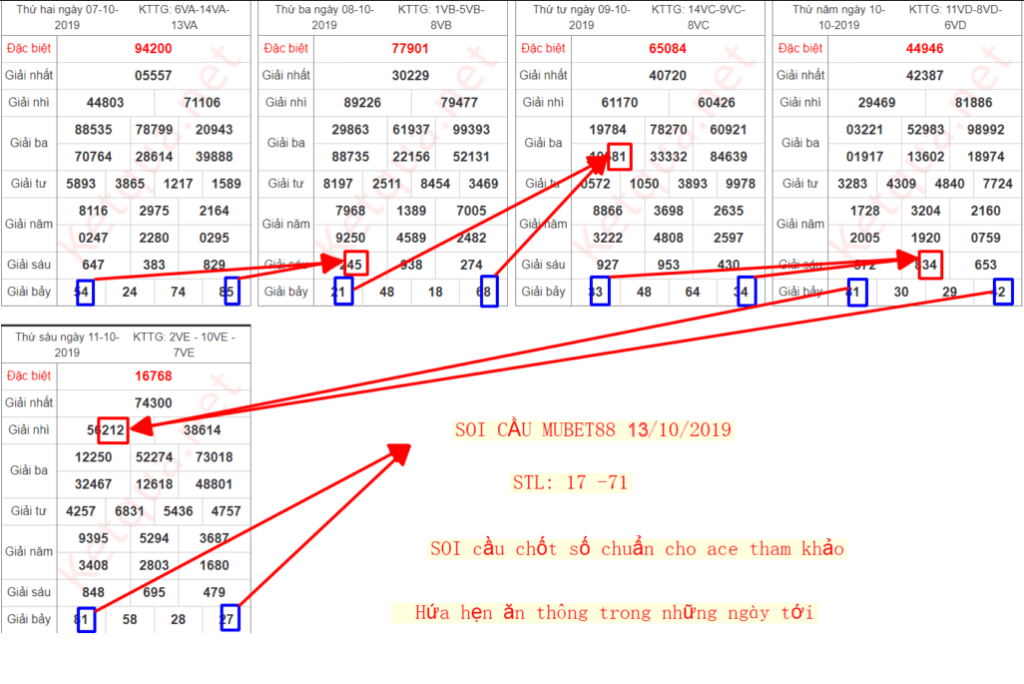The width and height of the screenshot is (1024, 684).
Task: Click Friday's special prize 16768
Action: coord(153,376)
